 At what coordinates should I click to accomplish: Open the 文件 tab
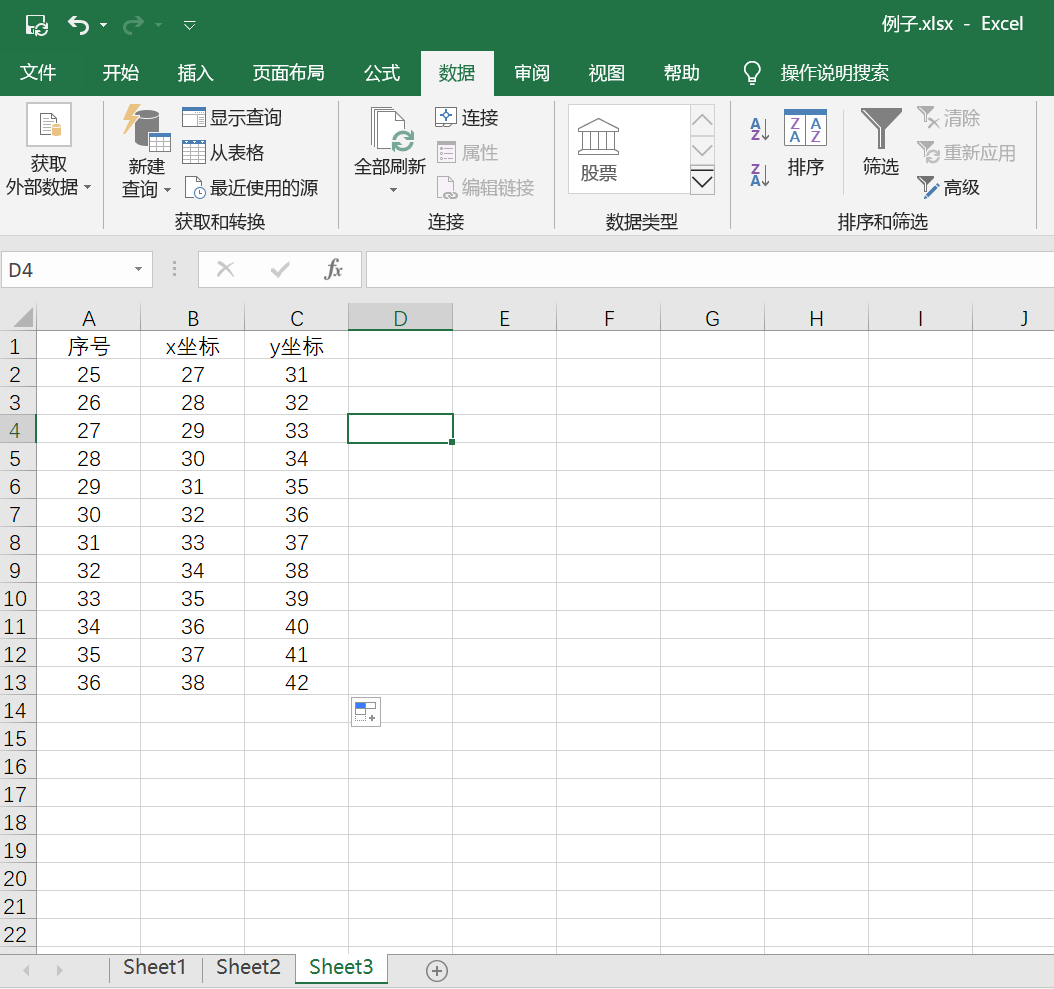pos(38,73)
